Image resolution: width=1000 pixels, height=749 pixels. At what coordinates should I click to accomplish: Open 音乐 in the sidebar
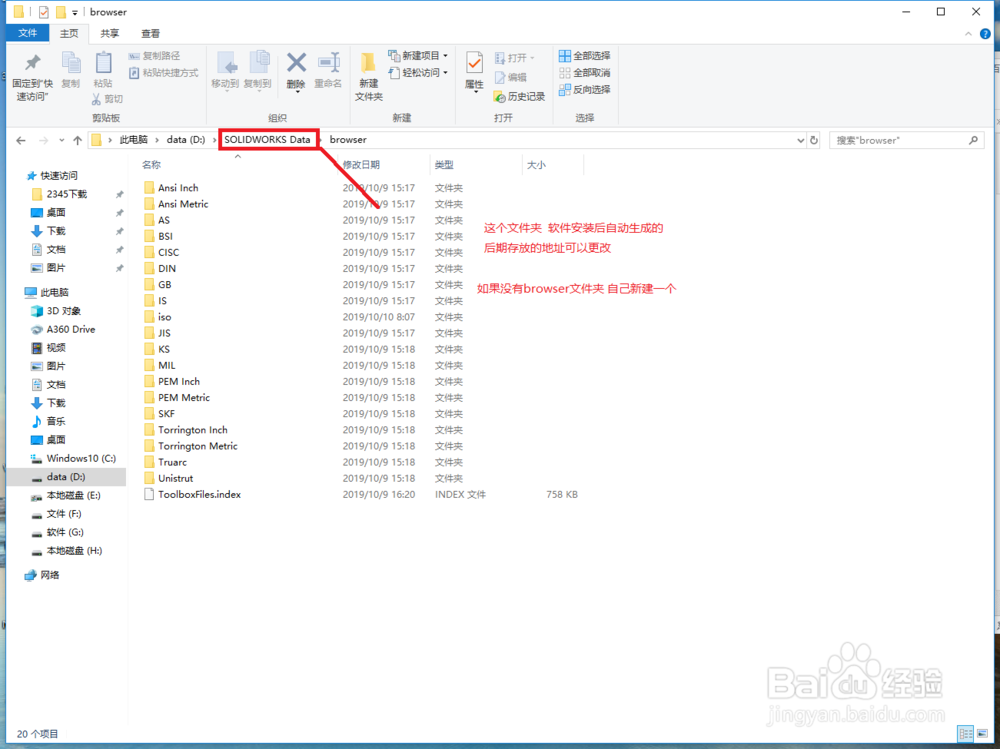[55, 421]
